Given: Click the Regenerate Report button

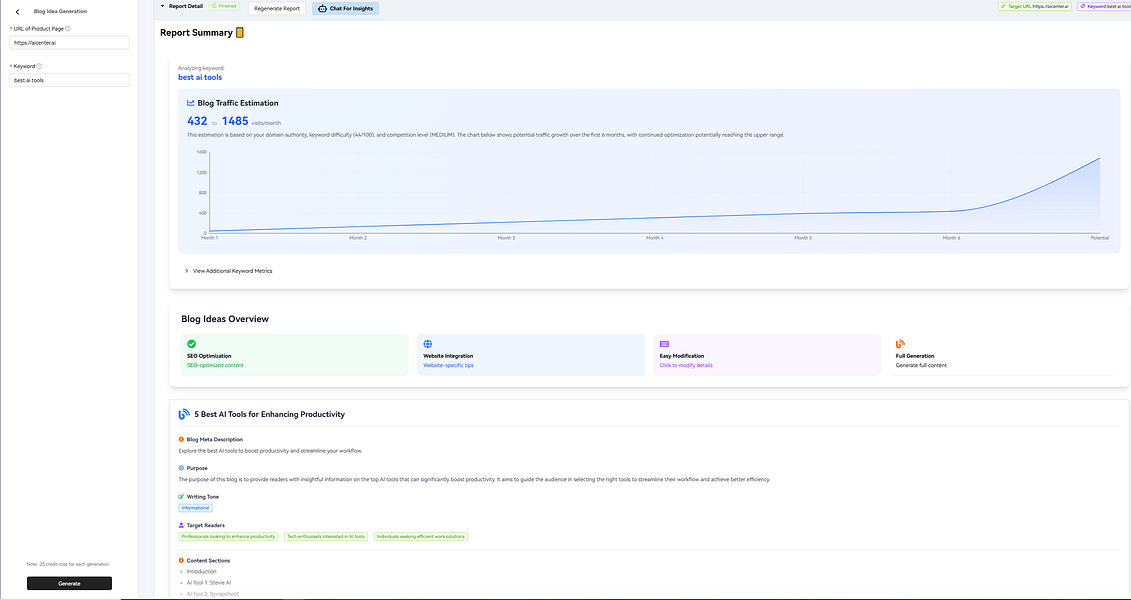Looking at the screenshot, I should (278, 8).
